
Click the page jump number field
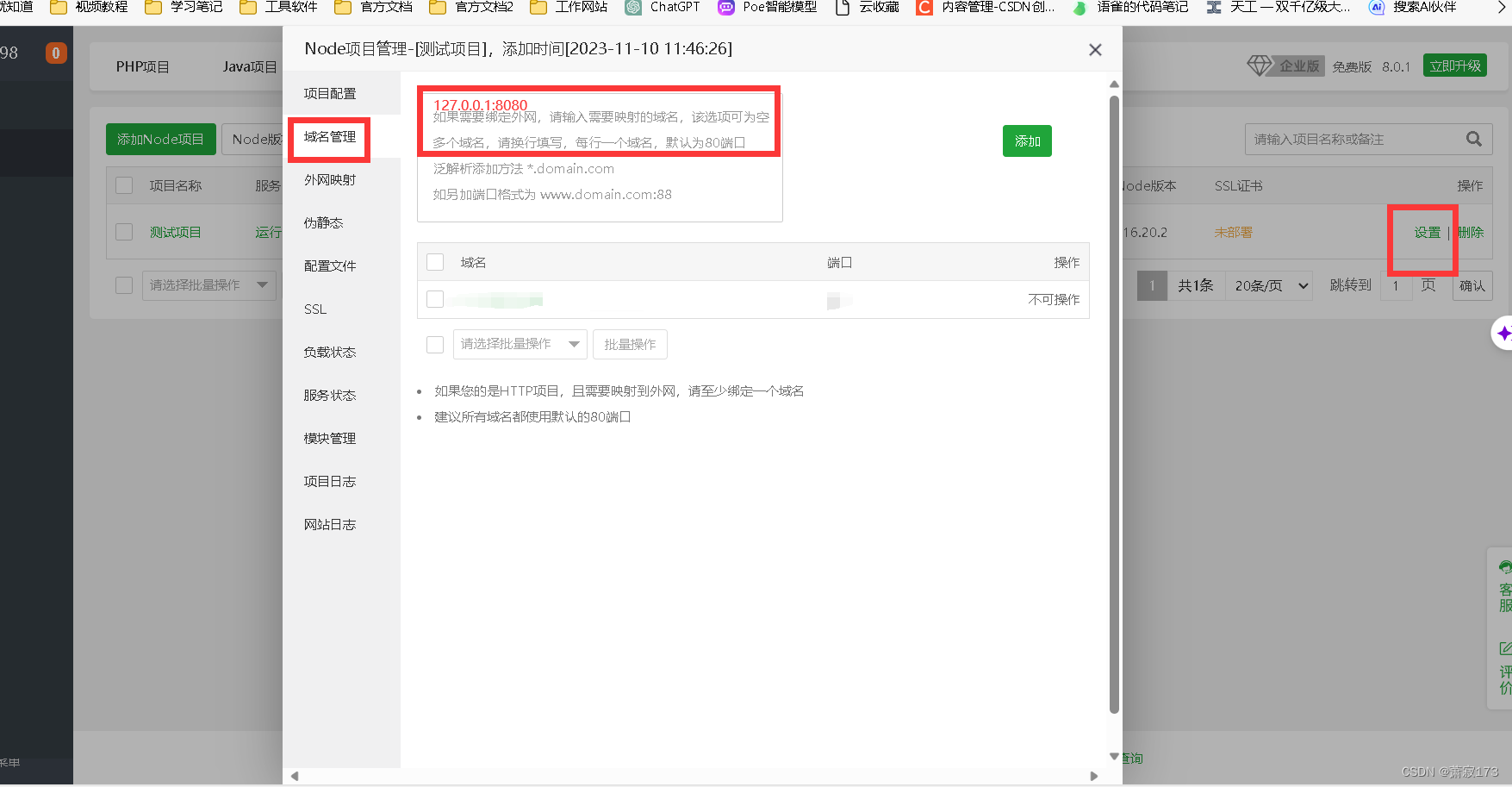[x=1396, y=285]
